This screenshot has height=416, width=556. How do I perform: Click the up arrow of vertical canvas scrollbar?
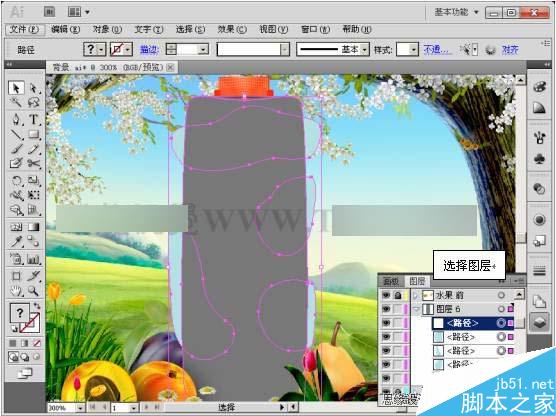click(x=520, y=80)
